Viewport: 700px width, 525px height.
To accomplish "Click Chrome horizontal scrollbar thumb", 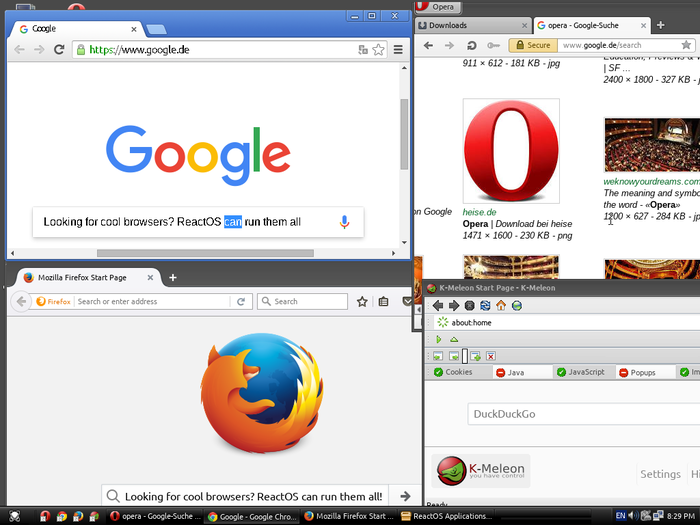I will [x=205, y=253].
